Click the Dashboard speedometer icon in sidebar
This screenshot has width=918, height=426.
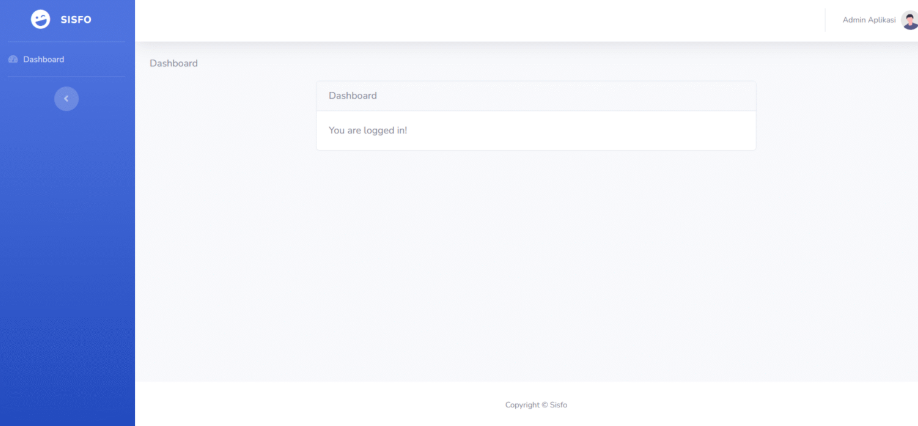click(x=13, y=59)
